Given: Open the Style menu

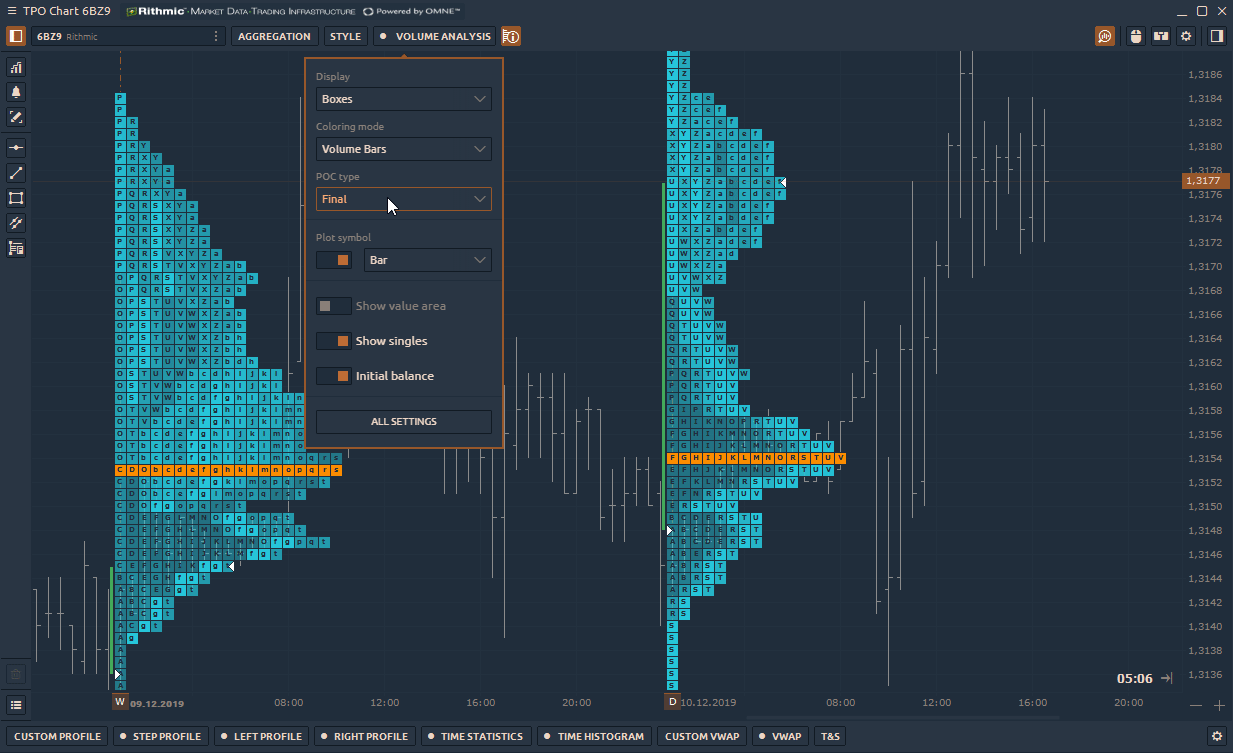Looking at the screenshot, I should point(345,36).
